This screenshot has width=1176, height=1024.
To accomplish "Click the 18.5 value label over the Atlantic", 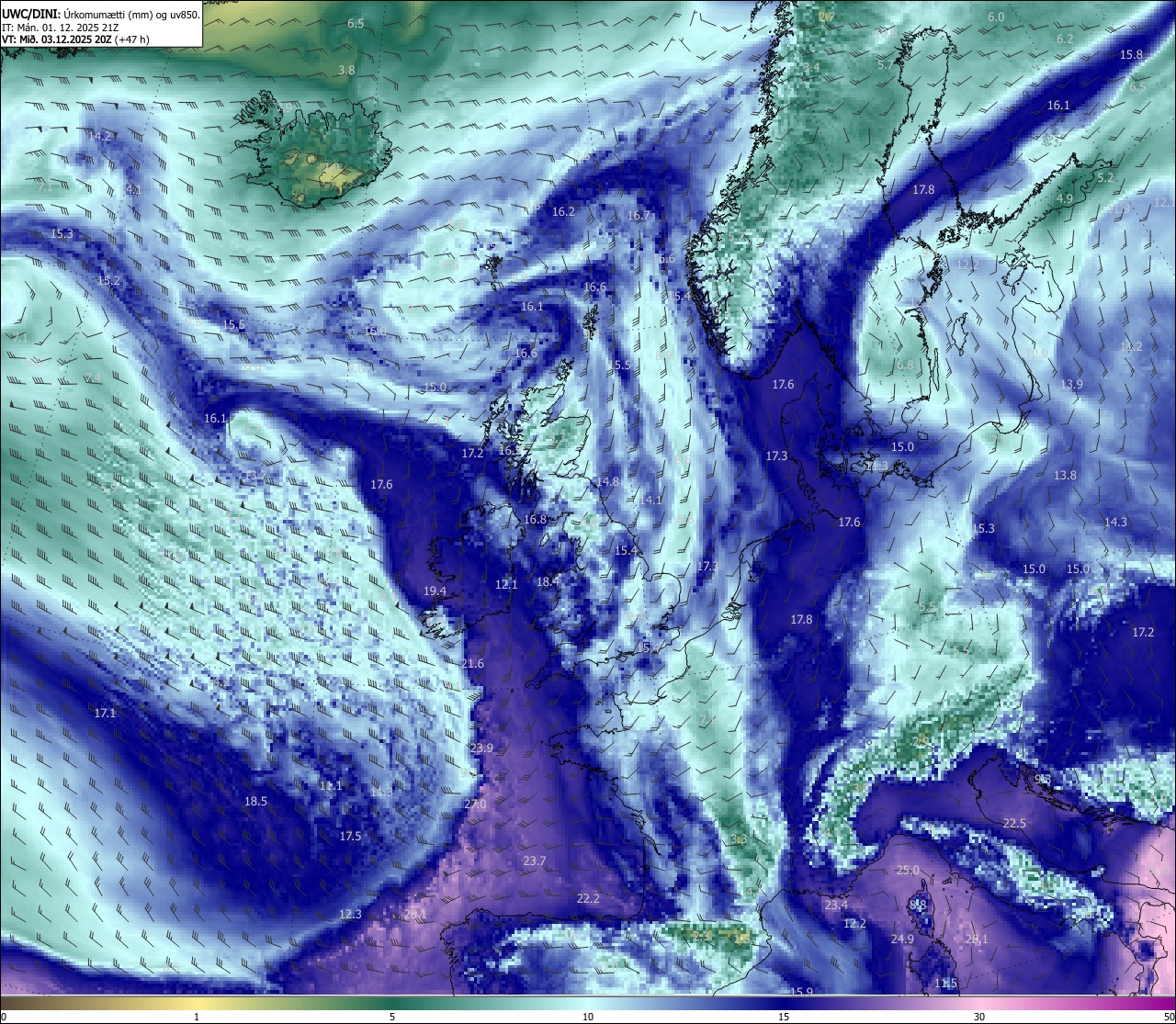I will [255, 801].
